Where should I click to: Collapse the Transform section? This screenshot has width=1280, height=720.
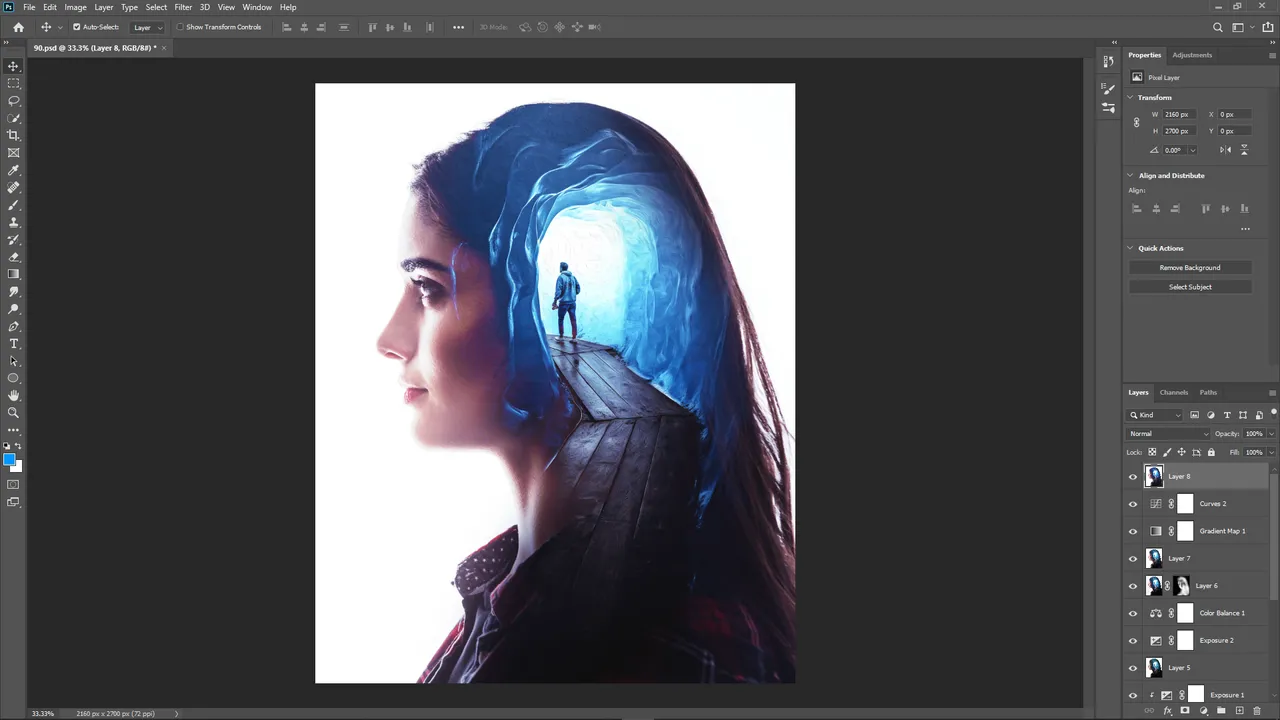pyautogui.click(x=1130, y=98)
